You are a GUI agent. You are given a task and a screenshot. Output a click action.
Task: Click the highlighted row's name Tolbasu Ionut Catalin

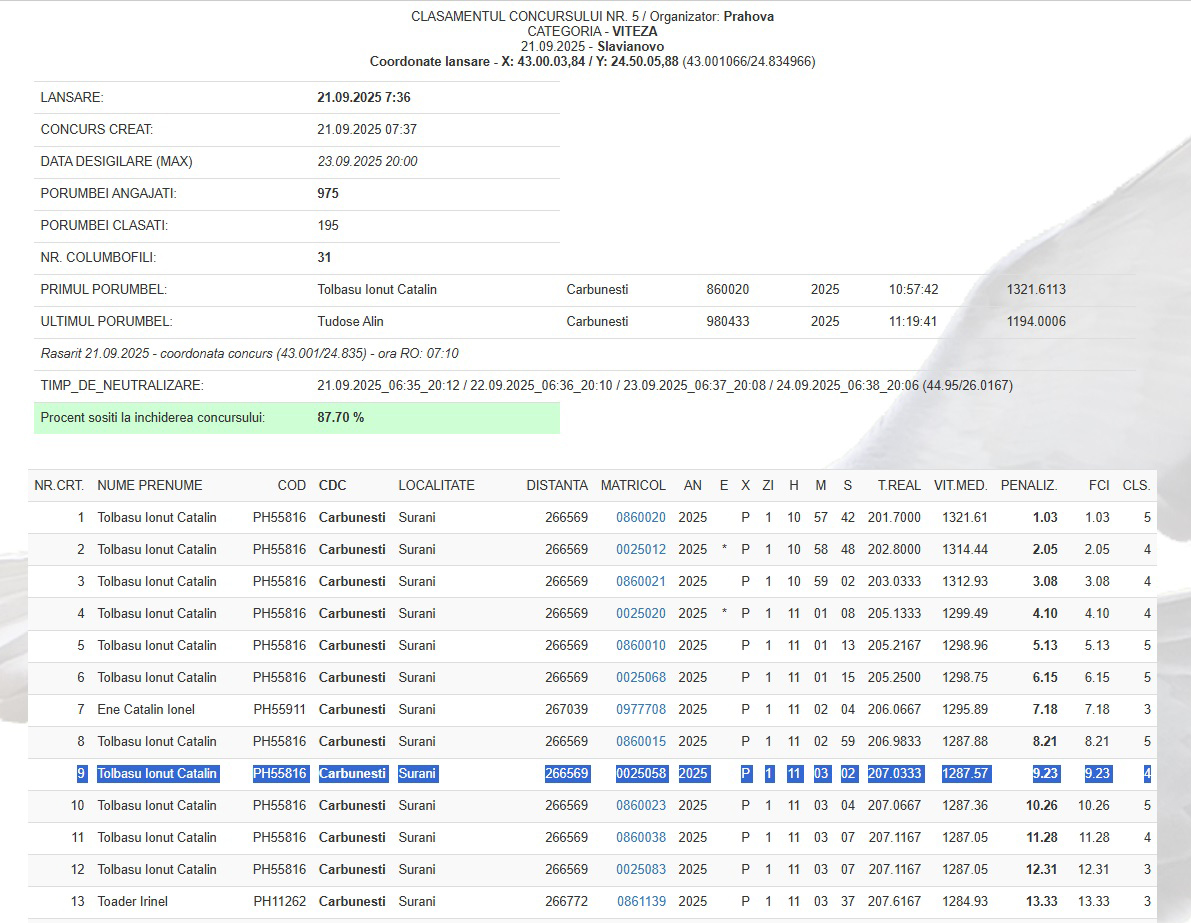click(x=157, y=774)
